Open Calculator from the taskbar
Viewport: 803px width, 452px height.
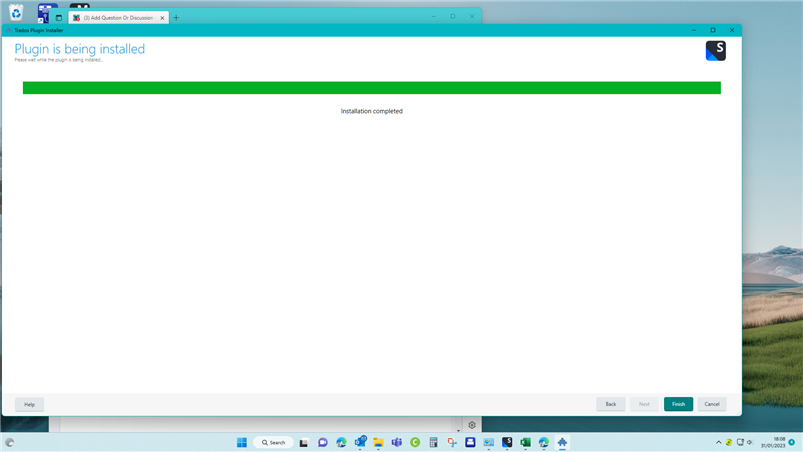[x=433, y=442]
